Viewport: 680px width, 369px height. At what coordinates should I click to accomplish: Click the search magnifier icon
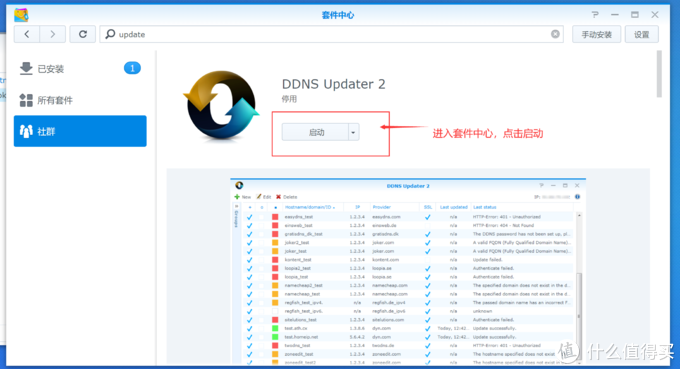coord(110,34)
